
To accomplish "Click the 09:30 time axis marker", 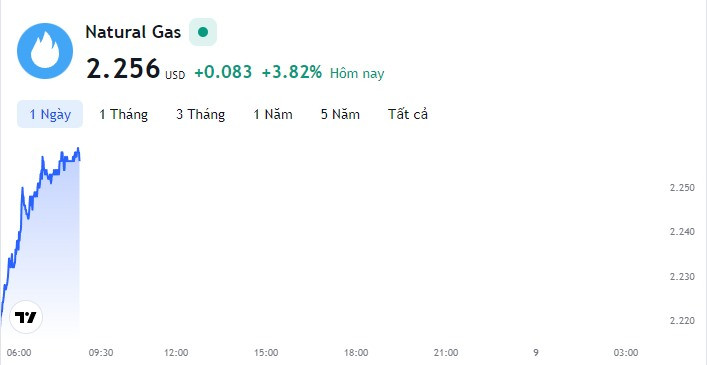I will click(101, 352).
